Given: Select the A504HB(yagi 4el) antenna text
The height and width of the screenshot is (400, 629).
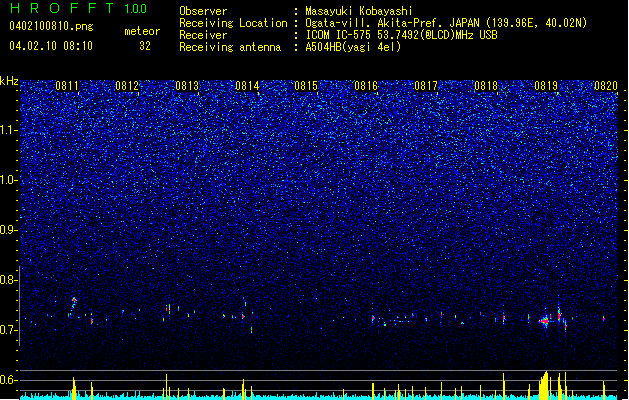Looking at the screenshot, I should coord(353,47).
